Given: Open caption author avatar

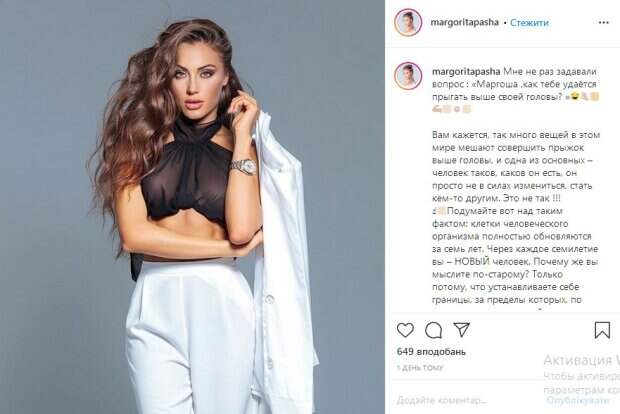Looking at the screenshot, I should [x=408, y=76].
